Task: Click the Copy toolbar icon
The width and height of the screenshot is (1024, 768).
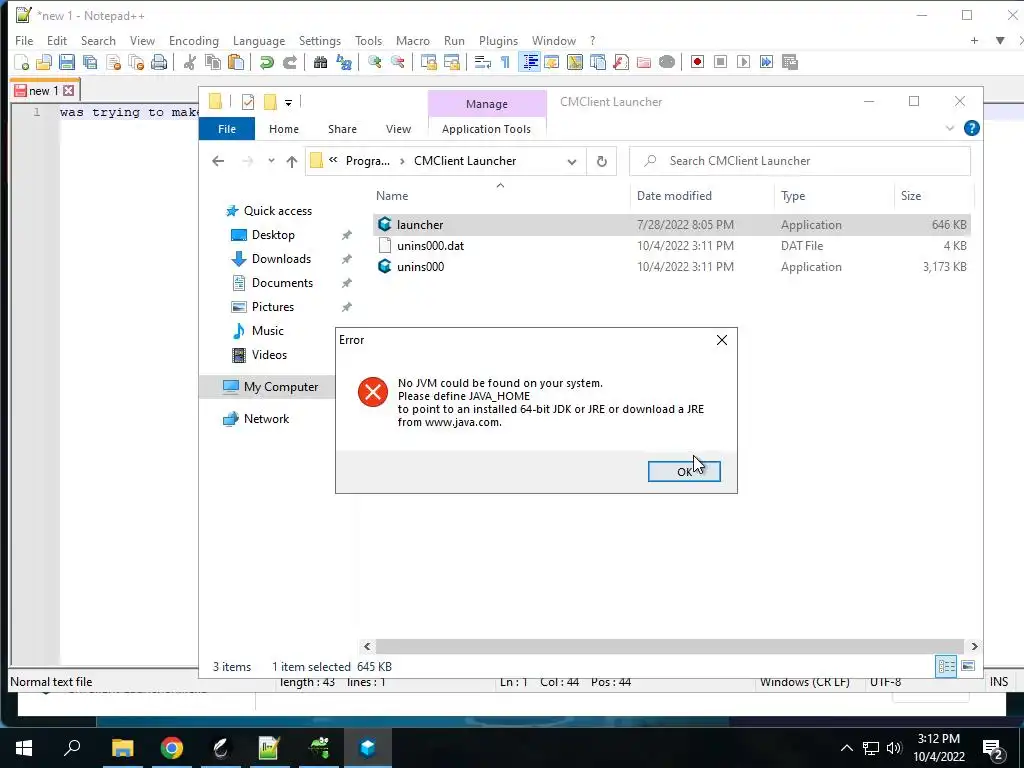Action: 213,62
